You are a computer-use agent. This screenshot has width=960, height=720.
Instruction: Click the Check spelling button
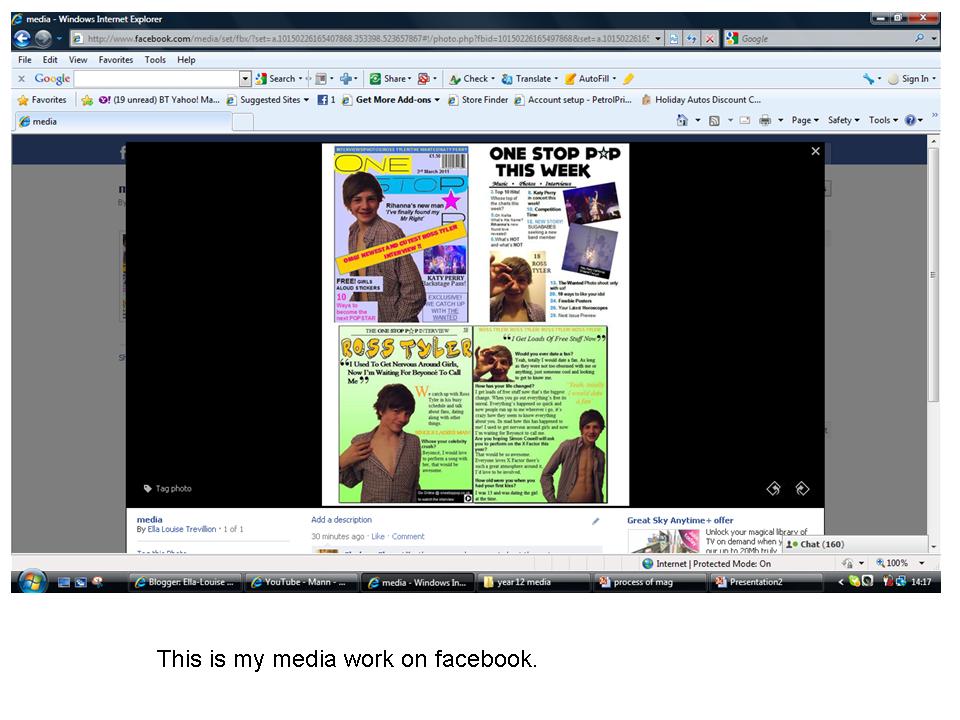pyautogui.click(x=469, y=78)
